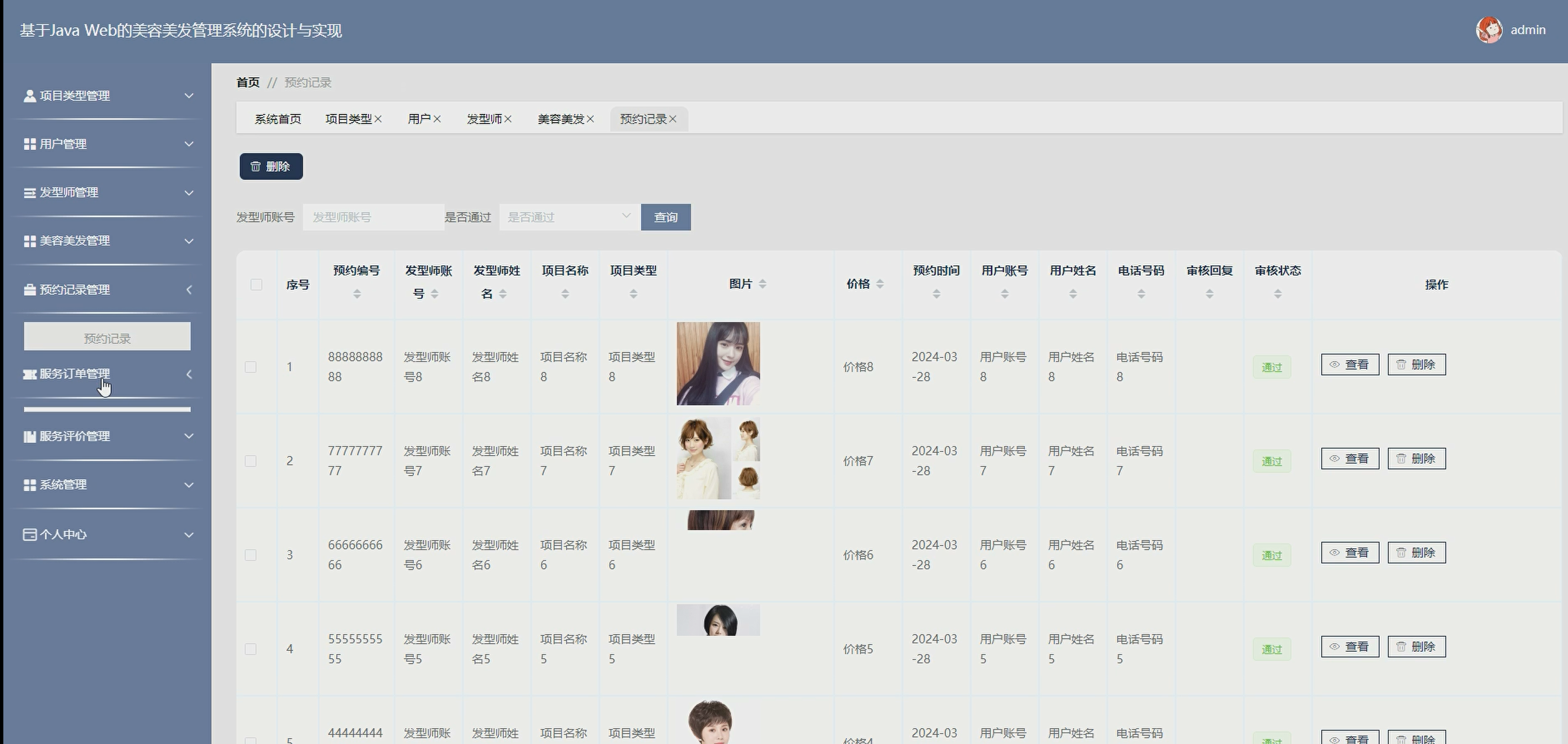Viewport: 1568px width, 744px height.
Task: Click sort arrows on 预约编号 column
Action: (357, 295)
